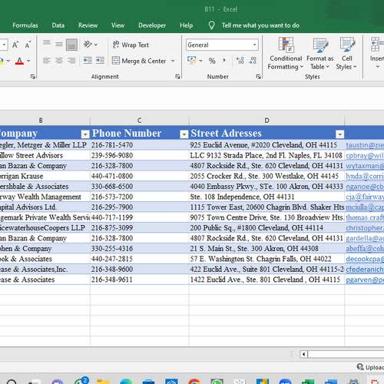Image resolution: width=384 pixels, height=384 pixels.
Task: Open the font color dropdown arrow
Action: pos(28,61)
